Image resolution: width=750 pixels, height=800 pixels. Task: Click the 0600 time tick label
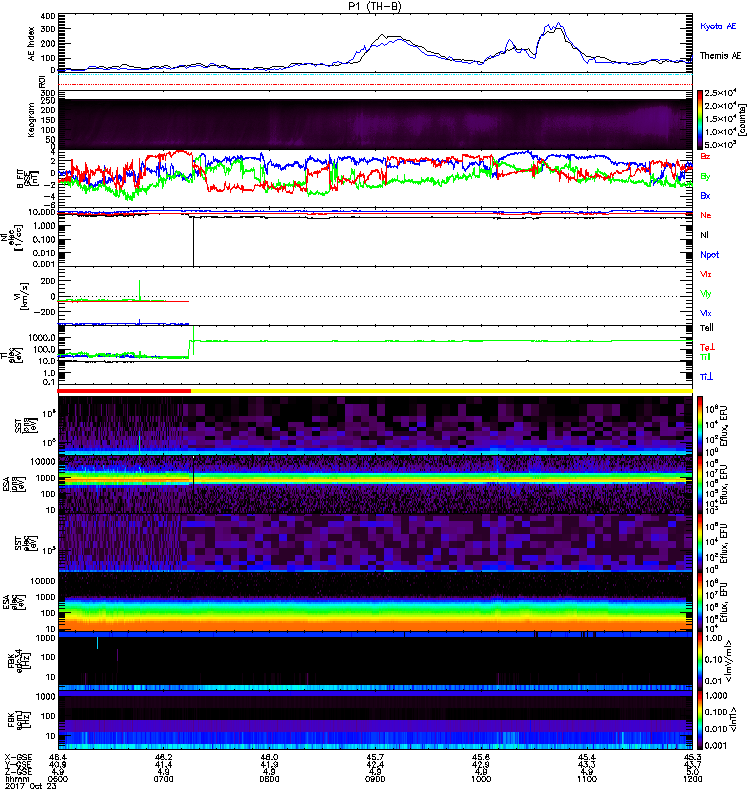(x=58, y=779)
